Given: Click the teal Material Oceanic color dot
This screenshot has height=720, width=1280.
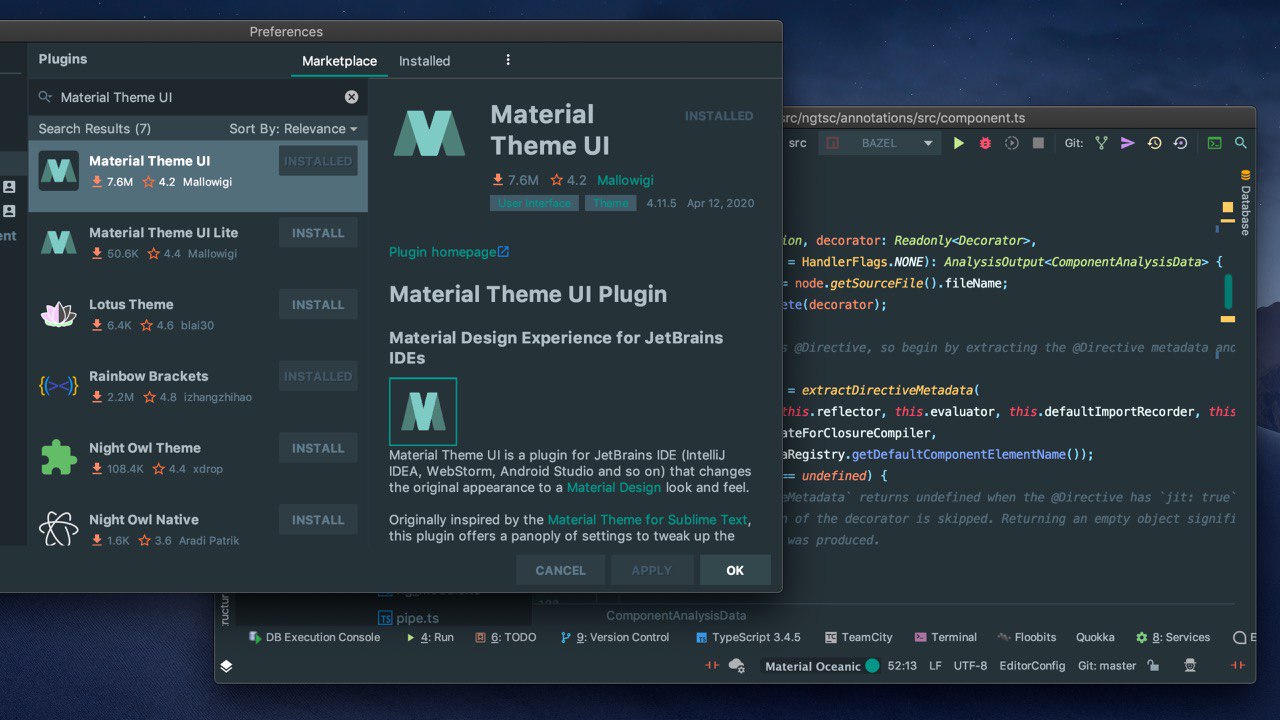Looking at the screenshot, I should click(x=872, y=666).
